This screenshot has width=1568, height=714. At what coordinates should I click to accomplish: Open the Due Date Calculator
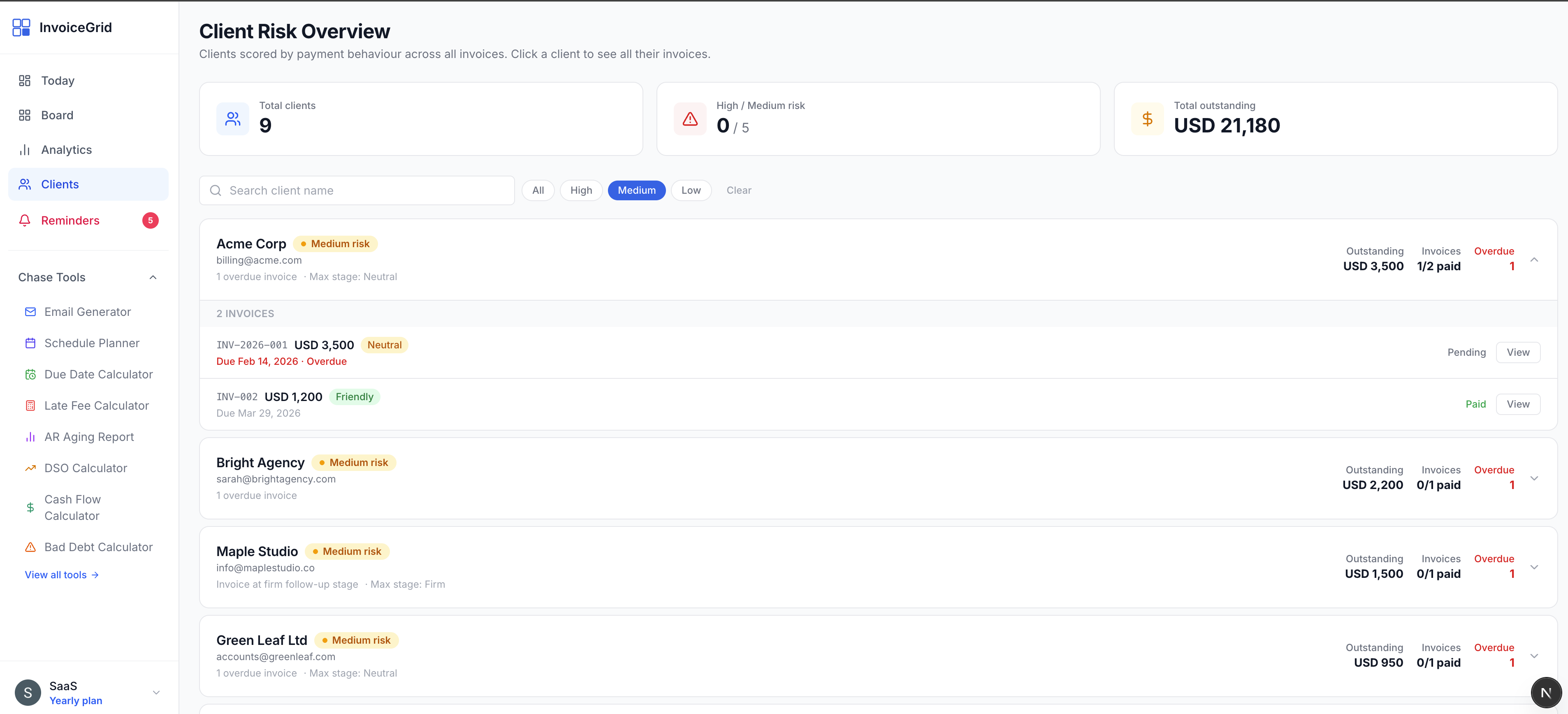point(98,374)
